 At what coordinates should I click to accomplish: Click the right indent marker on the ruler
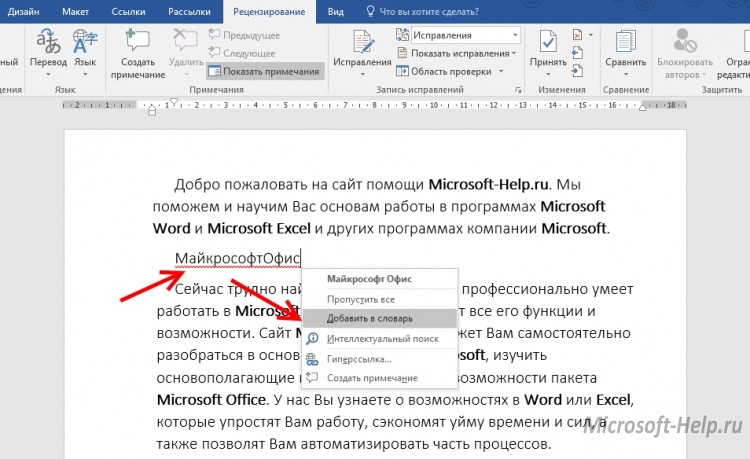(643, 107)
